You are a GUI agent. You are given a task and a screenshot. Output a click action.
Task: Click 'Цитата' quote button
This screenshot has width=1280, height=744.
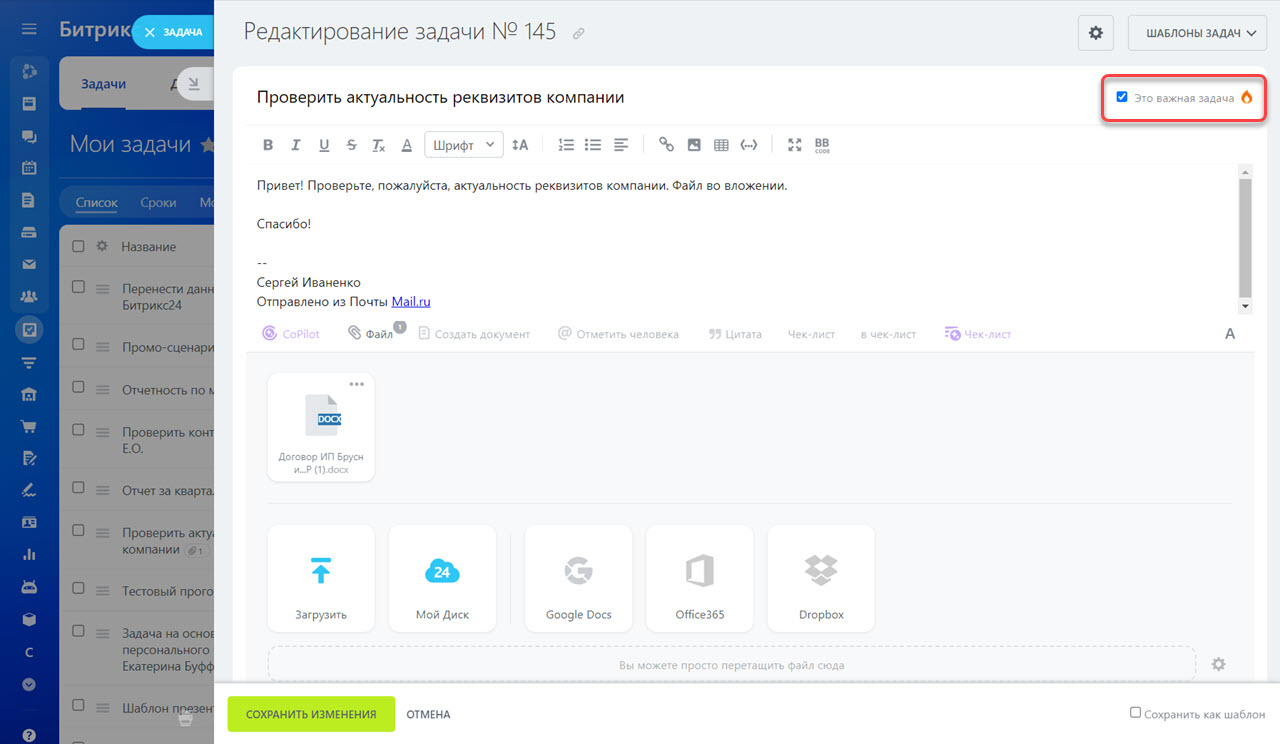click(x=735, y=334)
